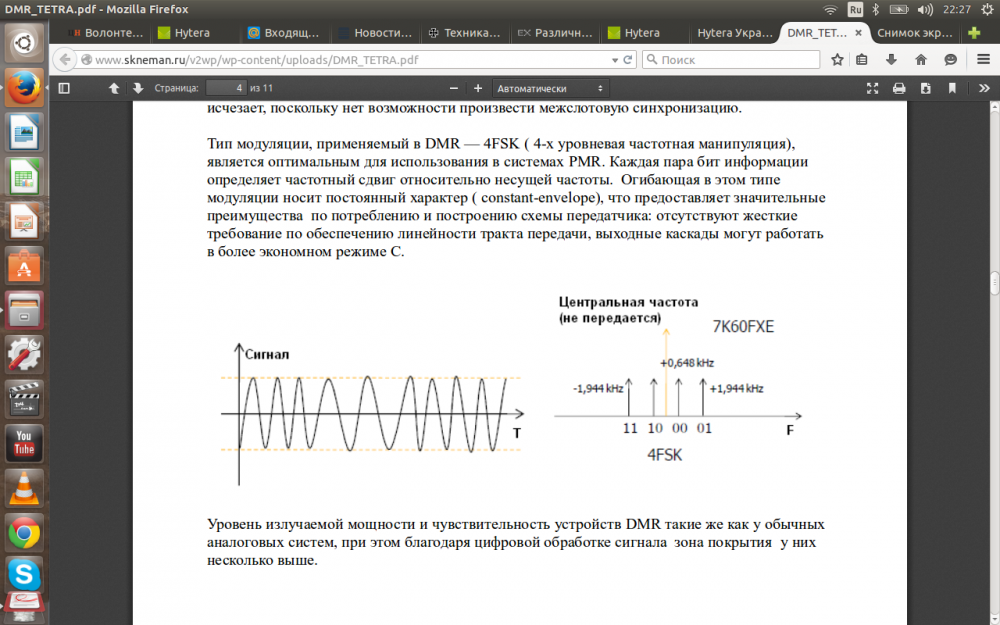Open URL history dropdown arrow
Image resolution: width=1000 pixels, height=625 pixels.
coord(615,60)
